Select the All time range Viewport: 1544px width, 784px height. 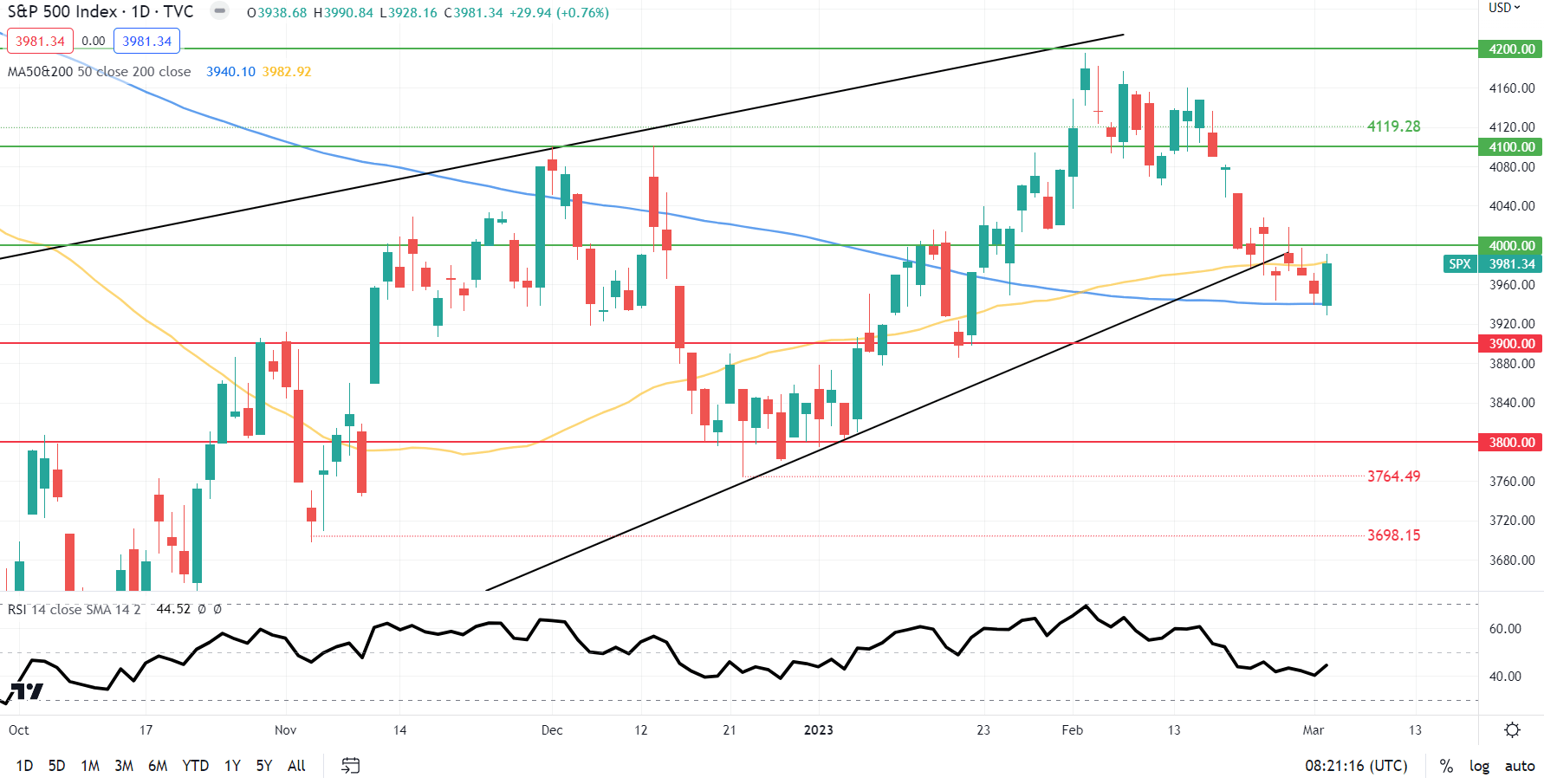[x=296, y=766]
